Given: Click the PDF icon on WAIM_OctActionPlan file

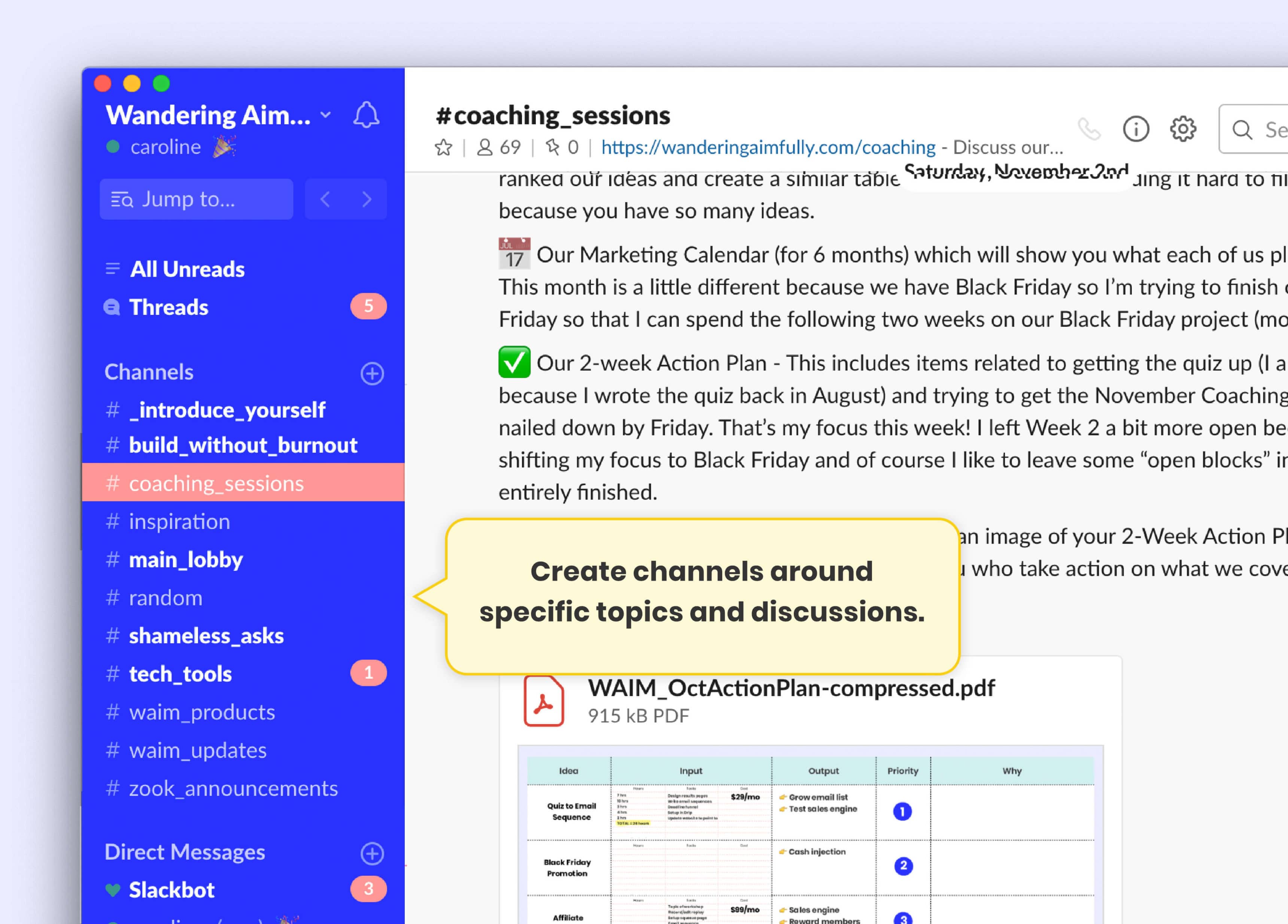Looking at the screenshot, I should tap(544, 702).
